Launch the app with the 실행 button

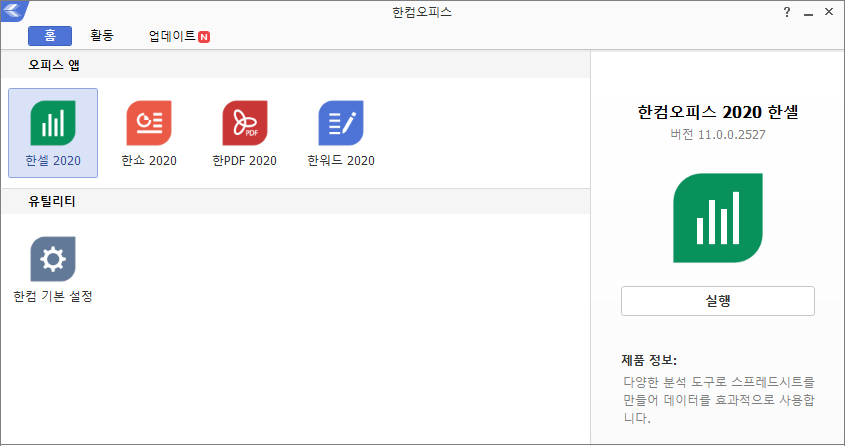click(718, 301)
